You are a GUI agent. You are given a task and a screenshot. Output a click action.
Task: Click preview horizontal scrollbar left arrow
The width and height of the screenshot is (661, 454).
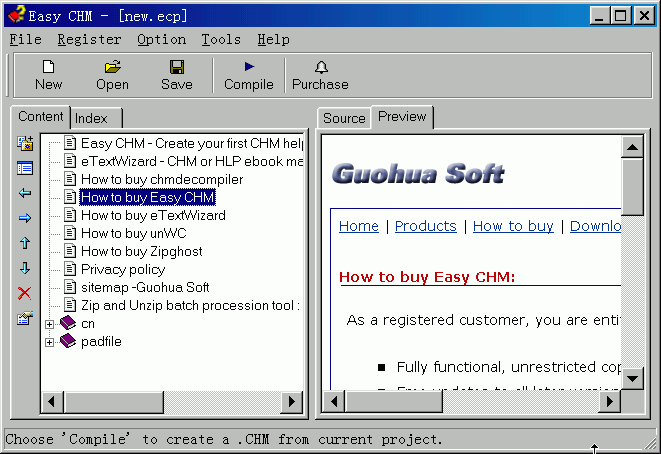(x=334, y=401)
